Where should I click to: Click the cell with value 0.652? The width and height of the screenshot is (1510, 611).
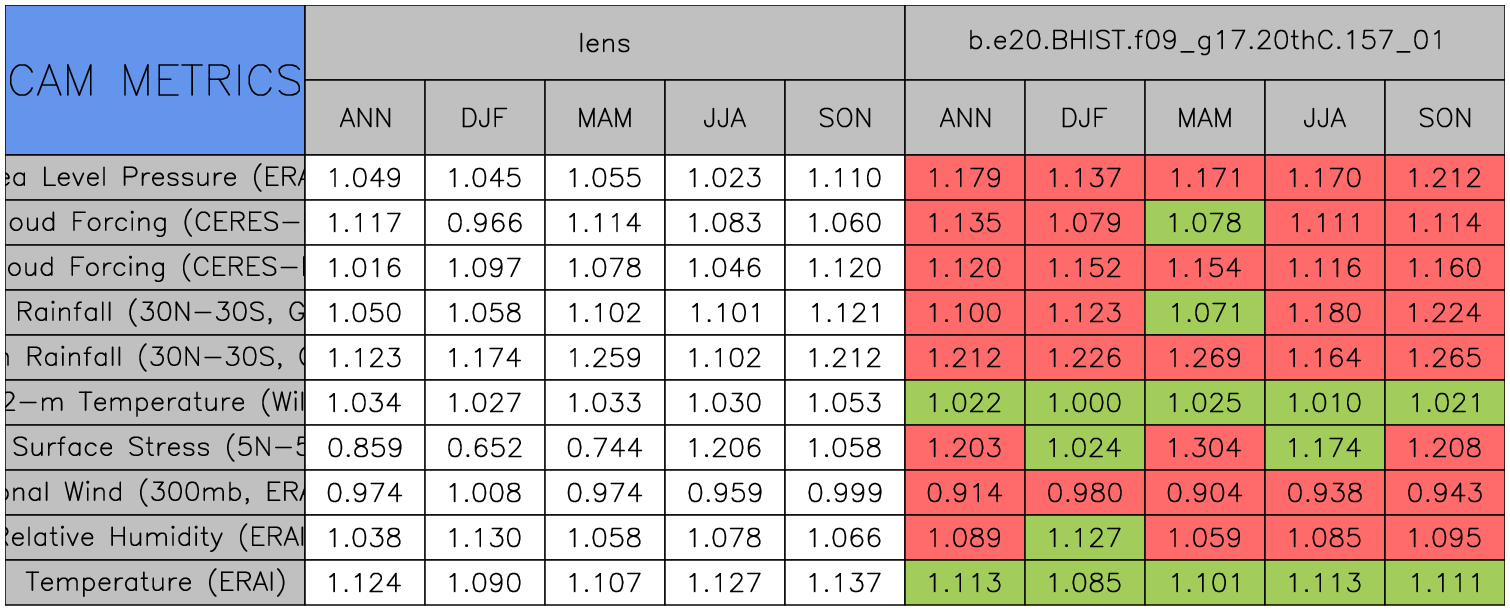click(484, 448)
